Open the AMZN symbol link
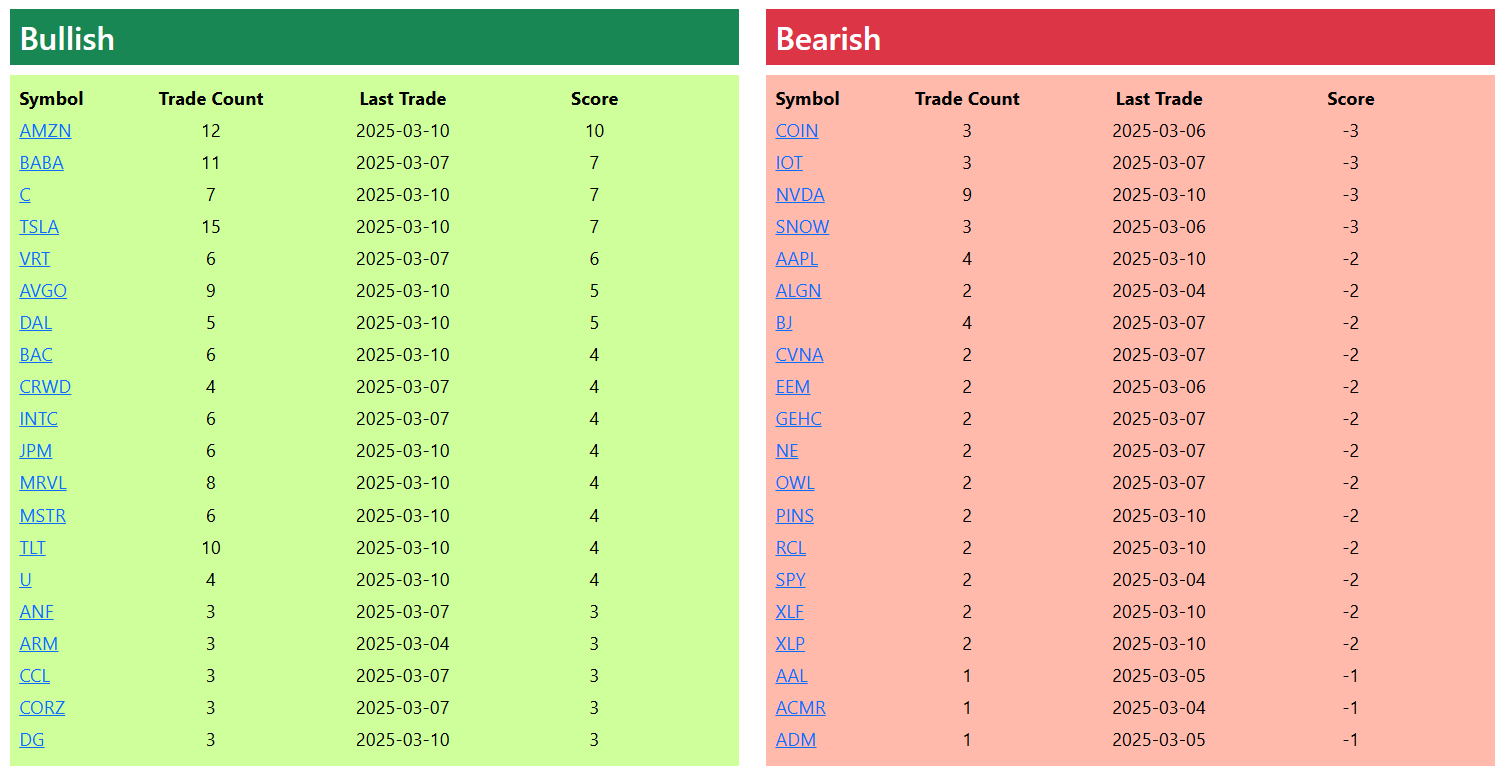The image size is (1509, 782). (x=45, y=131)
